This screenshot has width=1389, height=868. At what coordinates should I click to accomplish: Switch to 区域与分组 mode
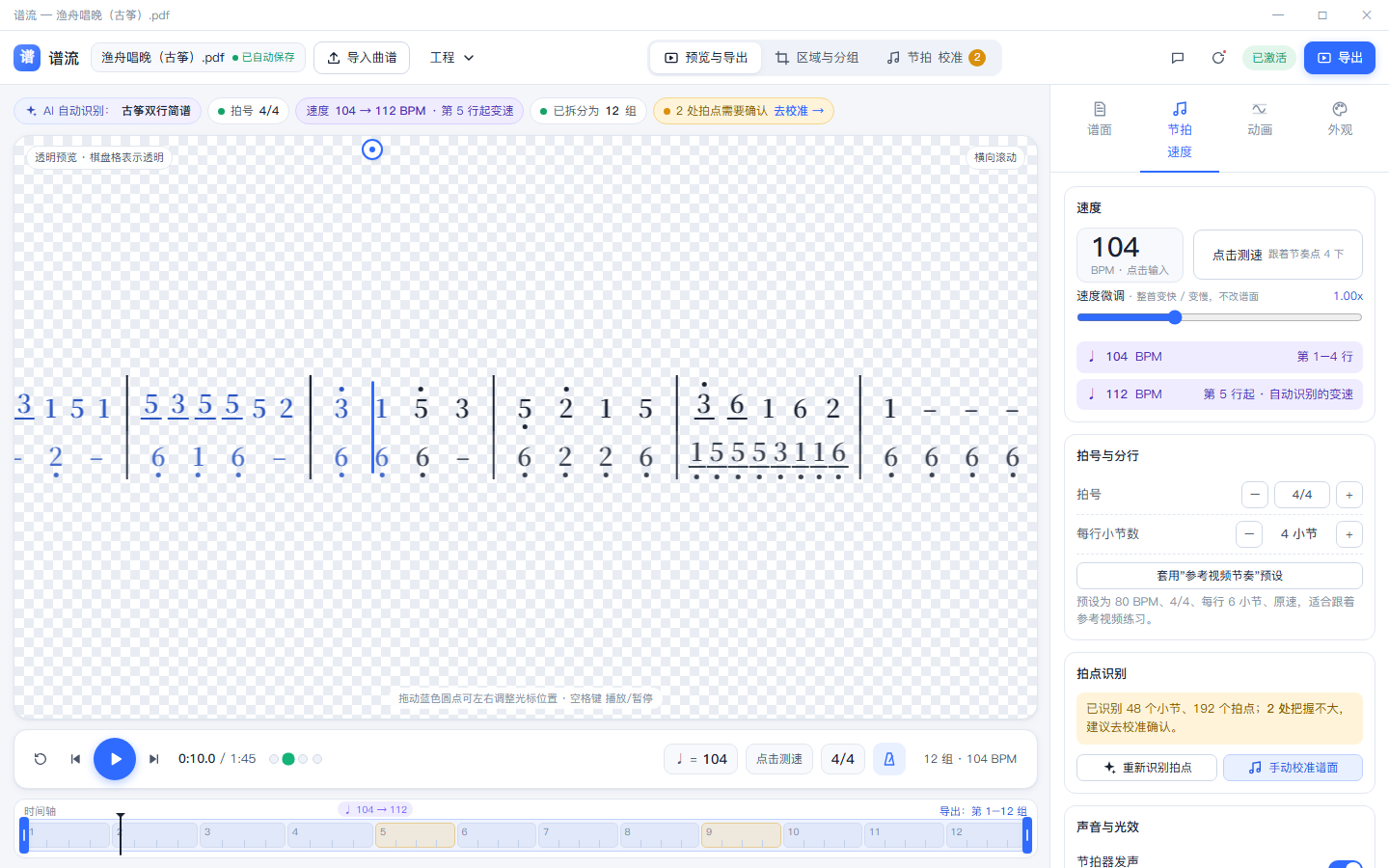[817, 58]
